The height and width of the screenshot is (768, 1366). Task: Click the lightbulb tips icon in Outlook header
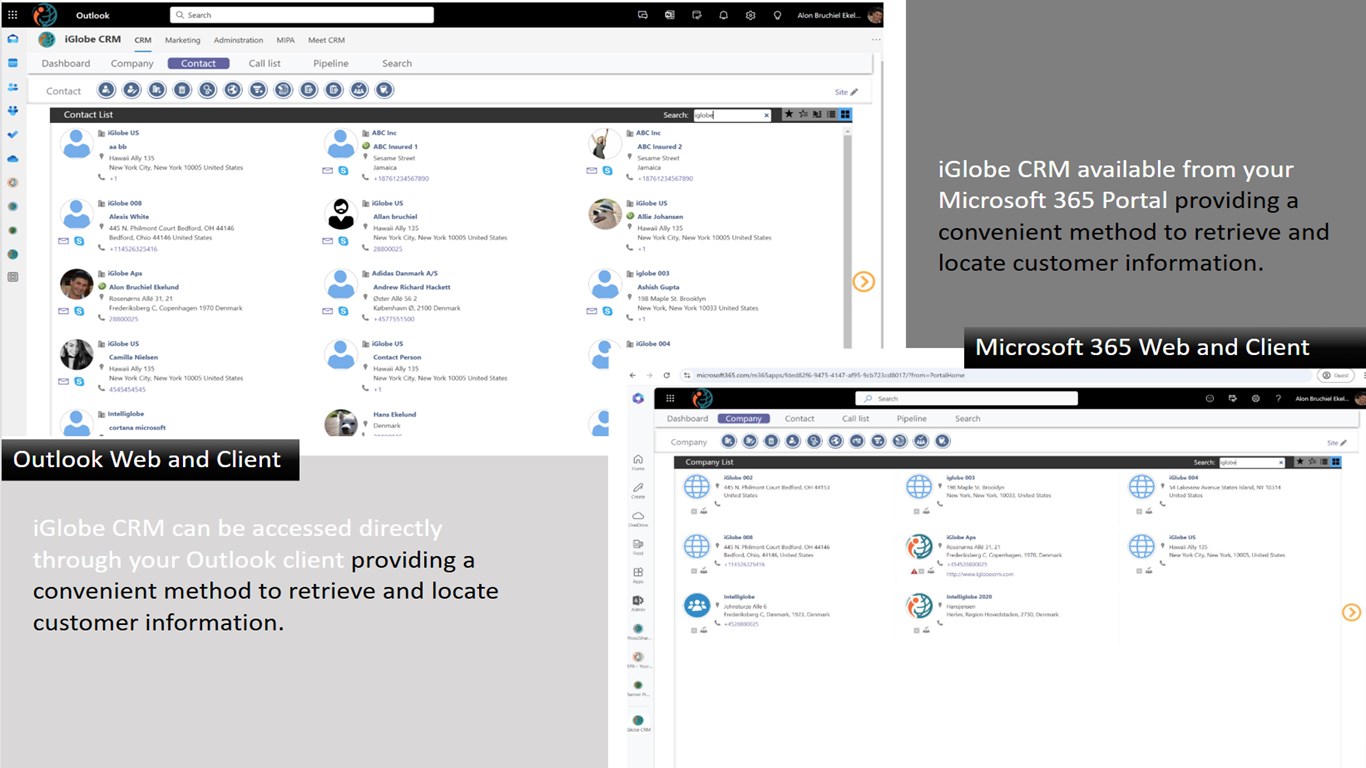777,15
